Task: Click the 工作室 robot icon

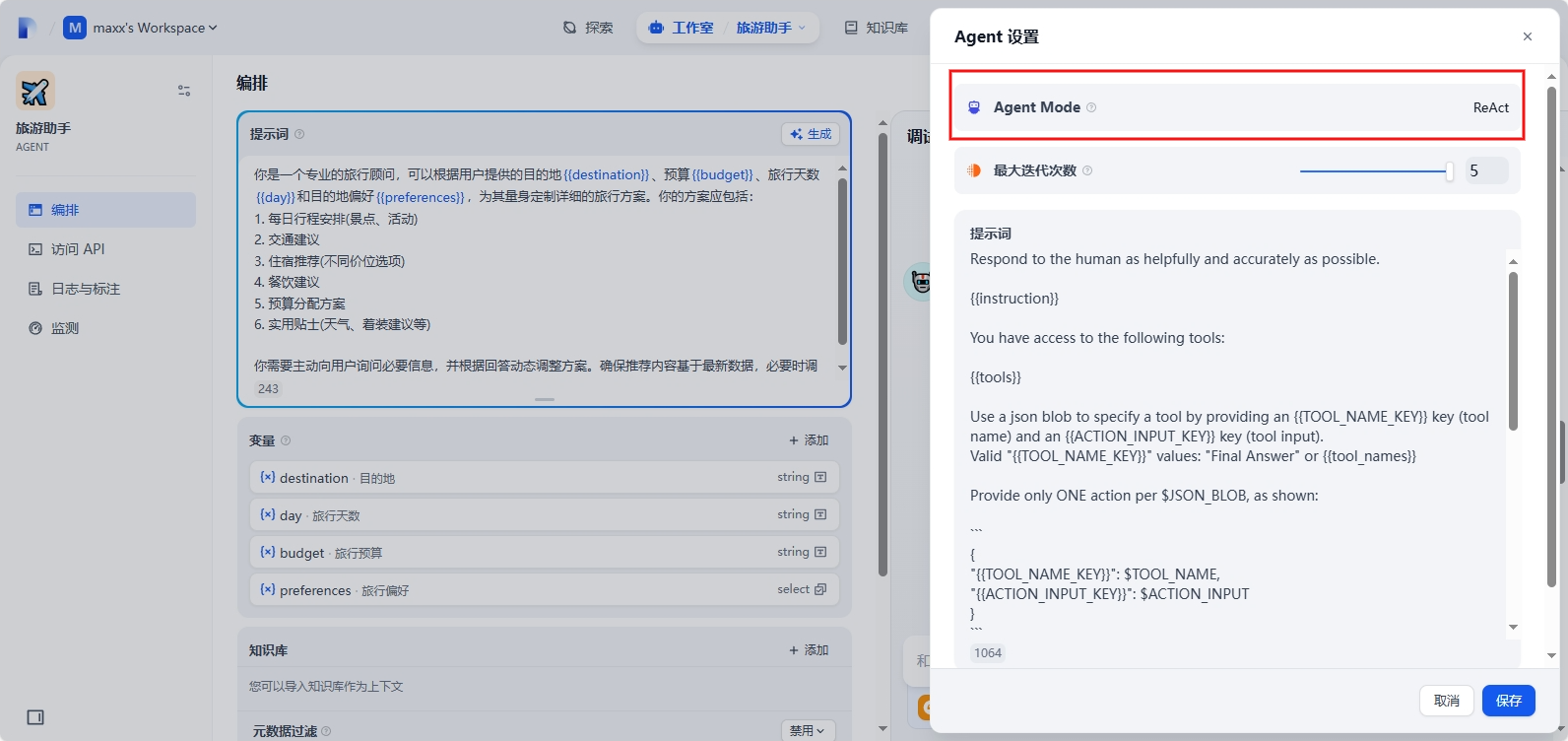Action: (x=657, y=28)
